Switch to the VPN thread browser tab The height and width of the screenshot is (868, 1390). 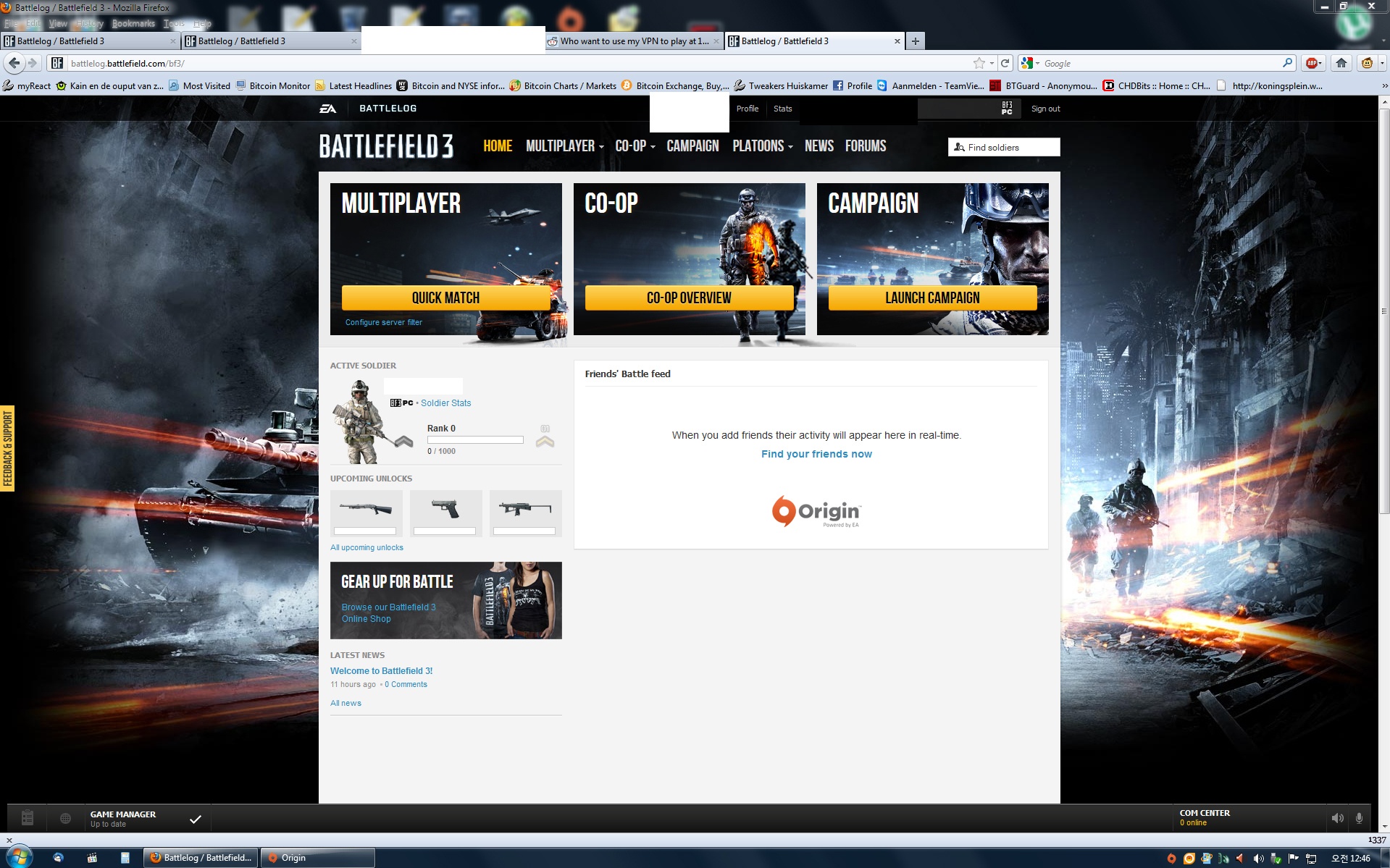(x=634, y=41)
